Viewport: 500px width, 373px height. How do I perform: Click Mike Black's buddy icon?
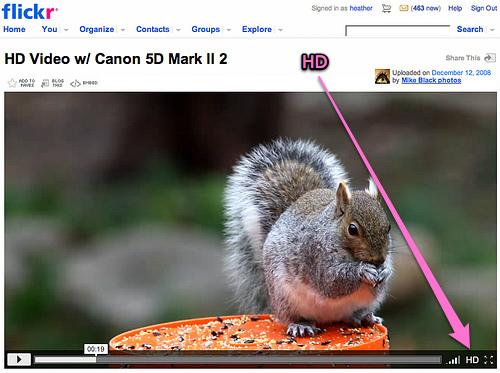coord(382,76)
